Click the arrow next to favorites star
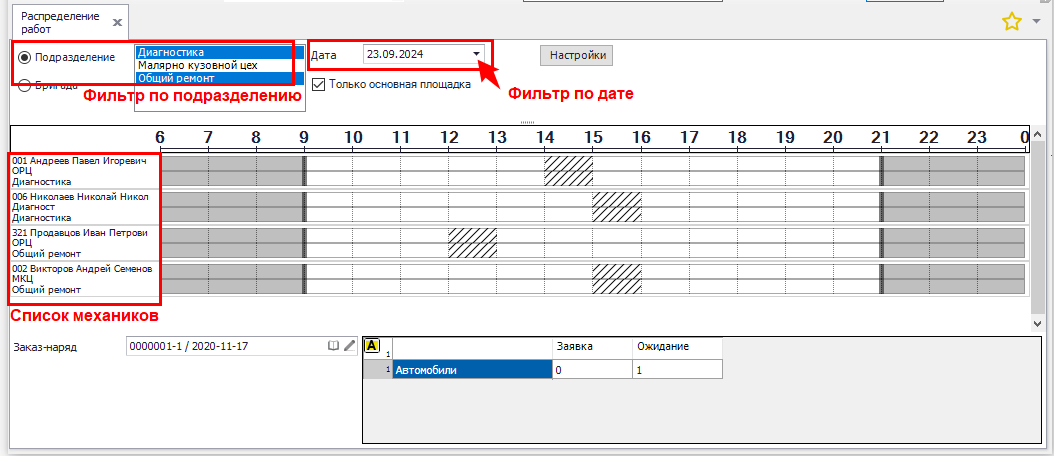This screenshot has width=1054, height=456. click(1036, 21)
